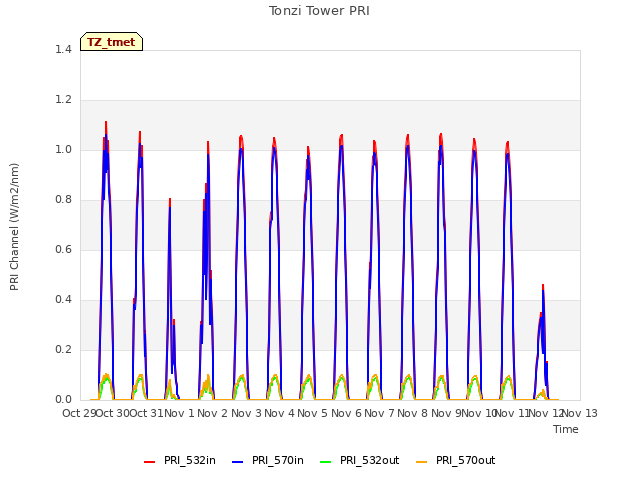Click the 1.2 y-axis tick label
Image resolution: width=640 pixels, height=480 pixels.
63,100
